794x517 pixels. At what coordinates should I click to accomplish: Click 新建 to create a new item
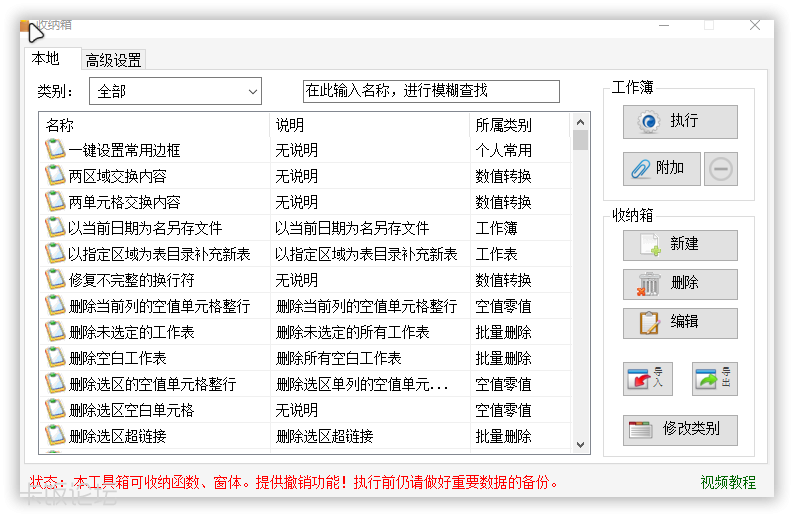tap(680, 245)
